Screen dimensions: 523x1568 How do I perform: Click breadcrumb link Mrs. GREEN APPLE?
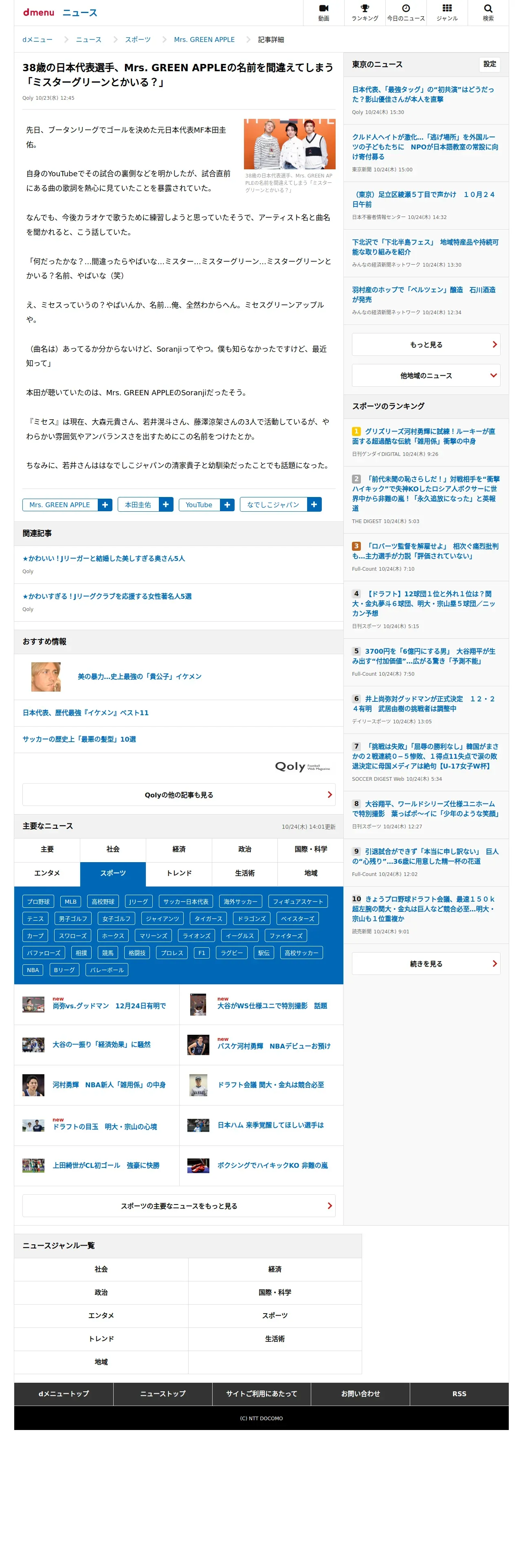[204, 39]
